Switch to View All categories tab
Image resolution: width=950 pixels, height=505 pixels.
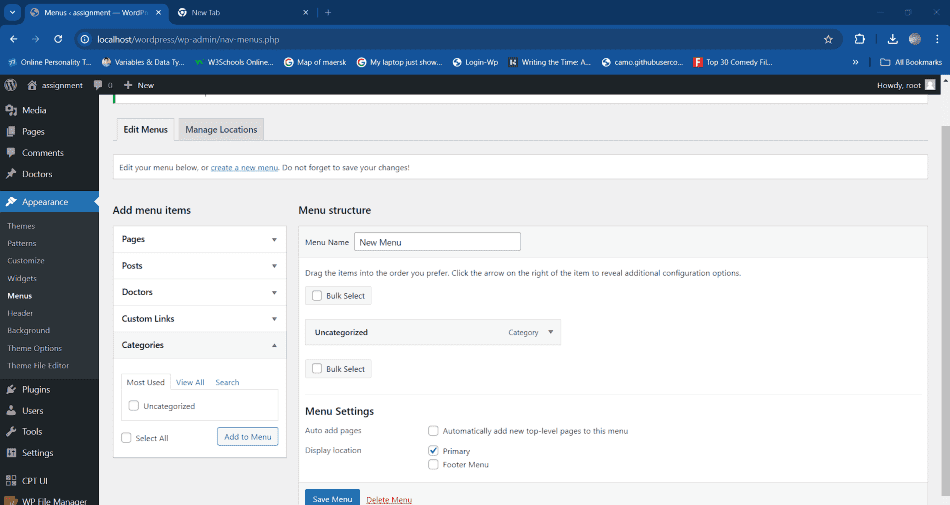[x=190, y=382]
